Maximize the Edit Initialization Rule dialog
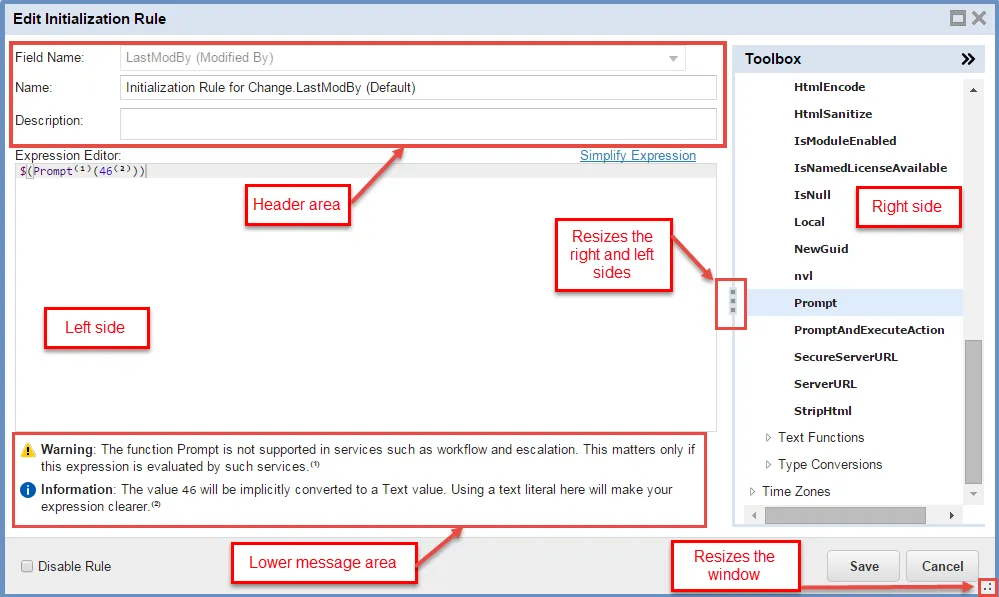999x597 pixels. [958, 18]
